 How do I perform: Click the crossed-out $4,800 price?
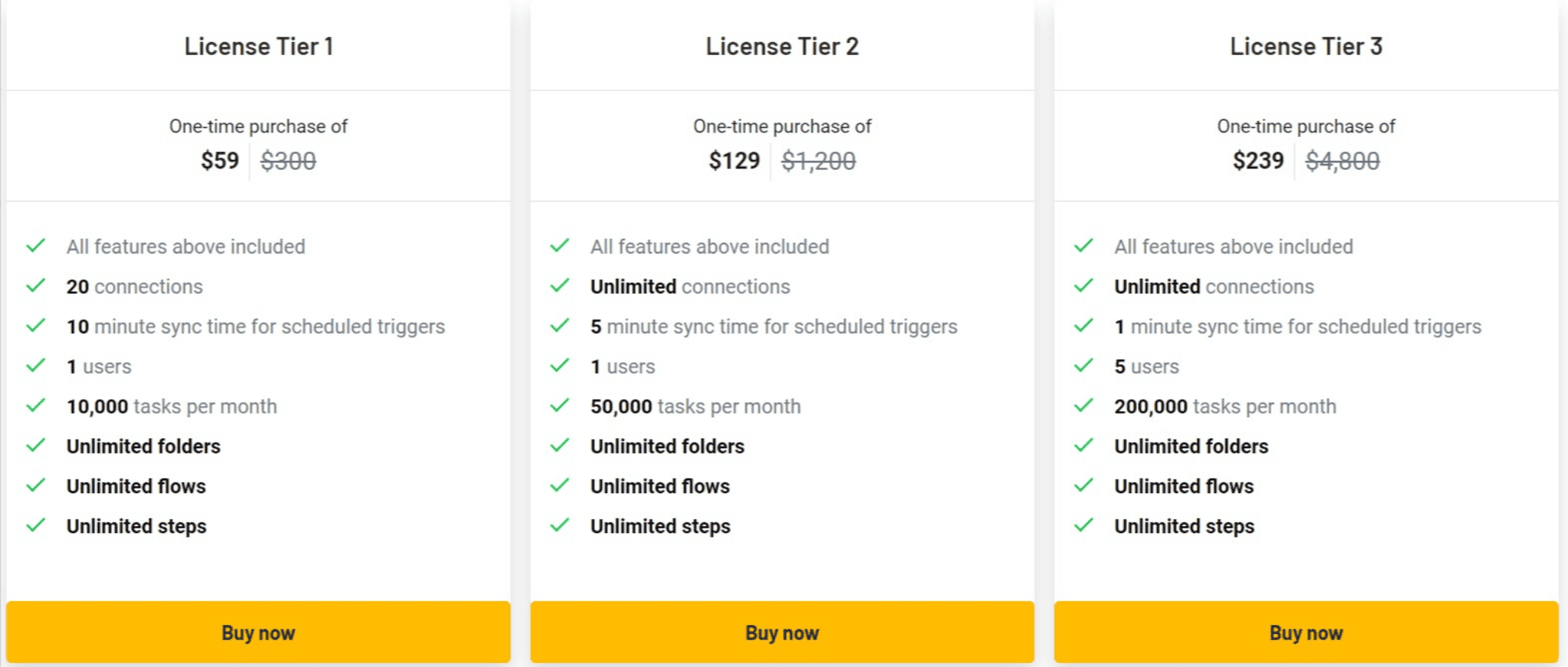point(1342,161)
